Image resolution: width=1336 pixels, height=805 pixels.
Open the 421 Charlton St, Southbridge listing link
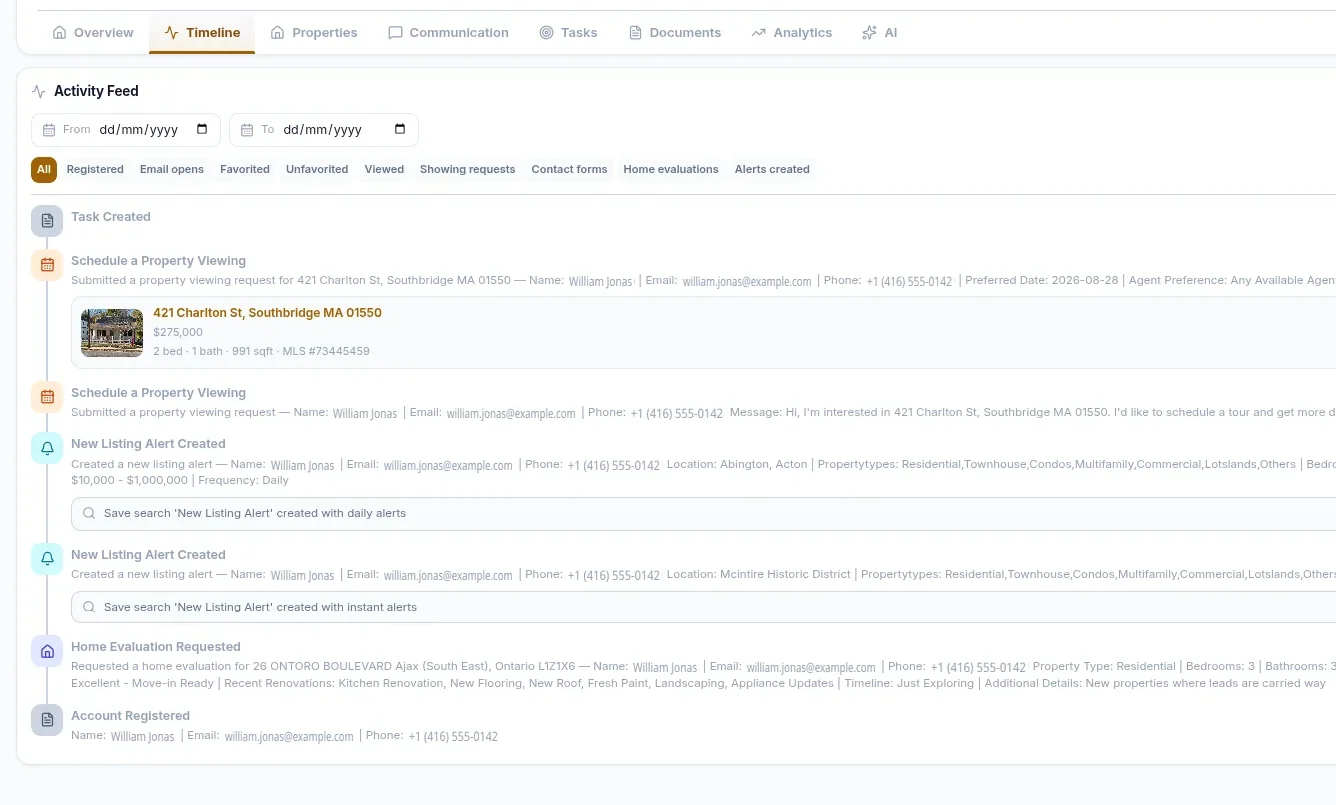[267, 313]
